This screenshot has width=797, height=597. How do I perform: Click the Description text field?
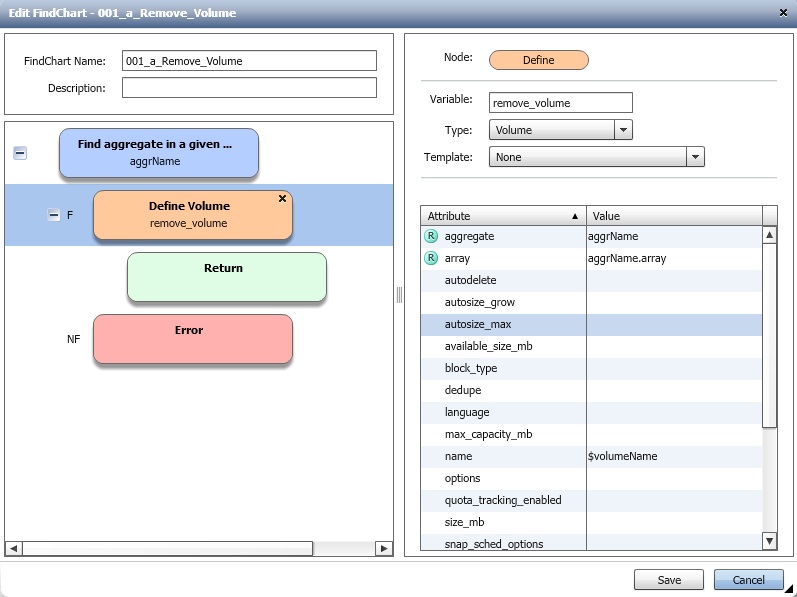coord(249,88)
